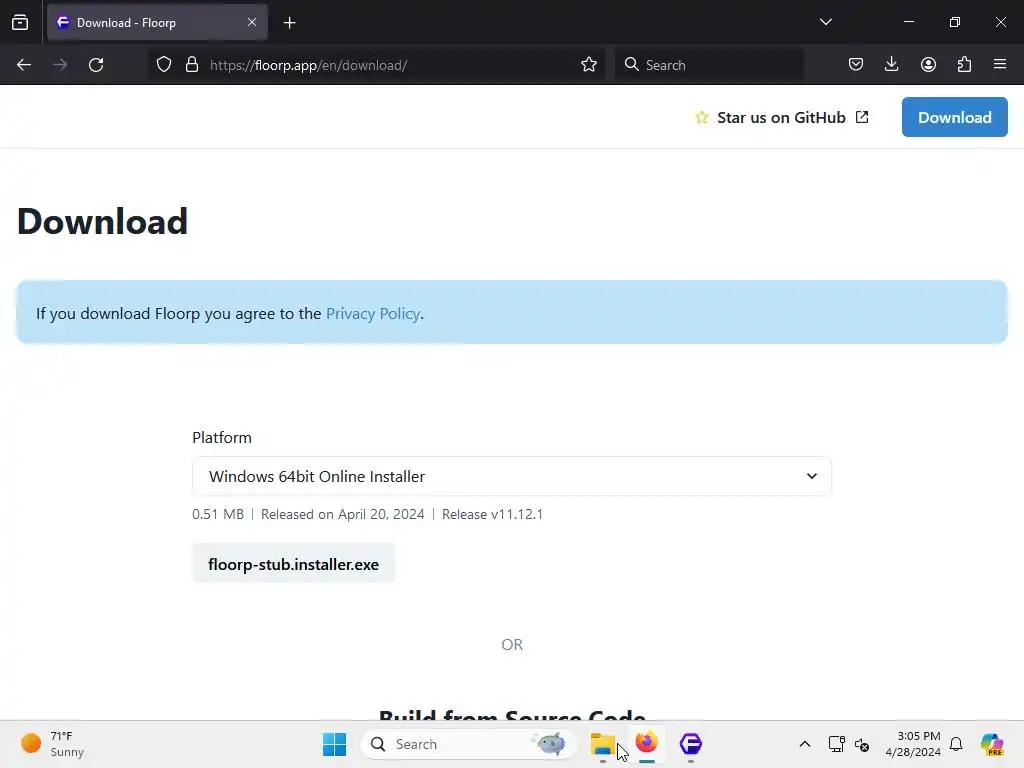Click the blue Download button in header
Image resolution: width=1024 pixels, height=768 pixels.
pyautogui.click(x=954, y=117)
